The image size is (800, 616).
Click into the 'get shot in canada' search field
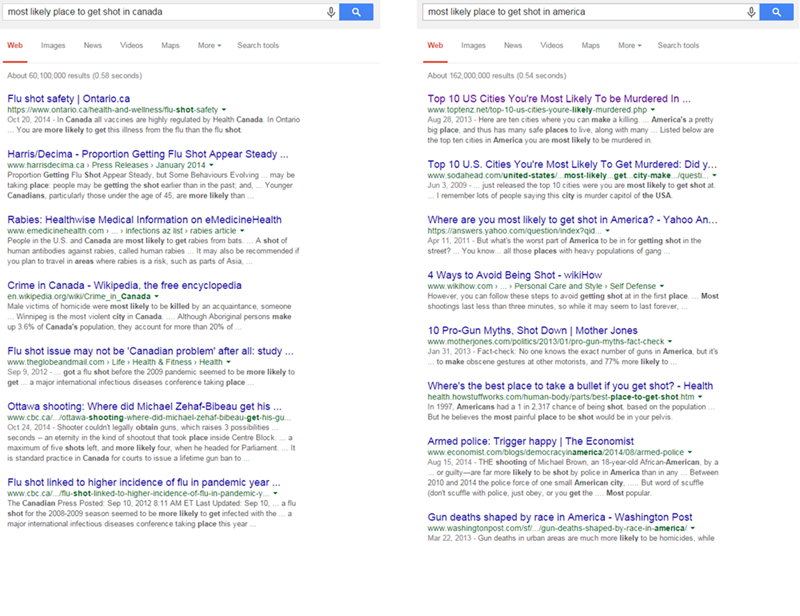(x=160, y=12)
